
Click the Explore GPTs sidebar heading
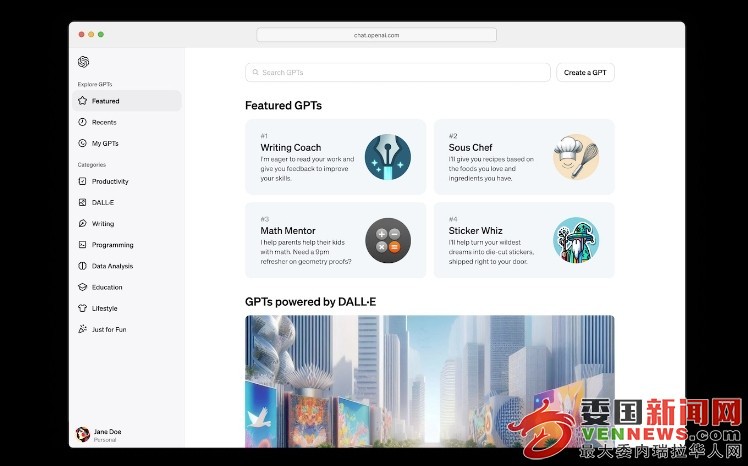95,84
